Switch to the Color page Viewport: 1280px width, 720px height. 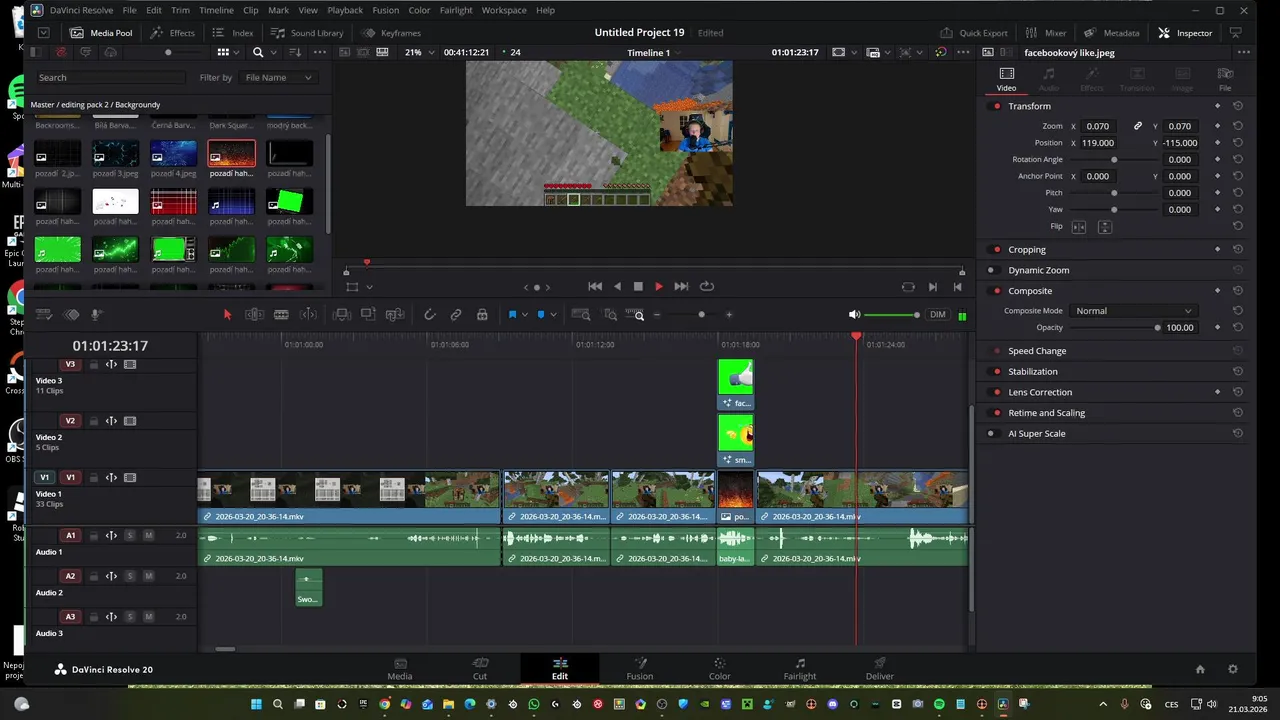click(x=720, y=669)
